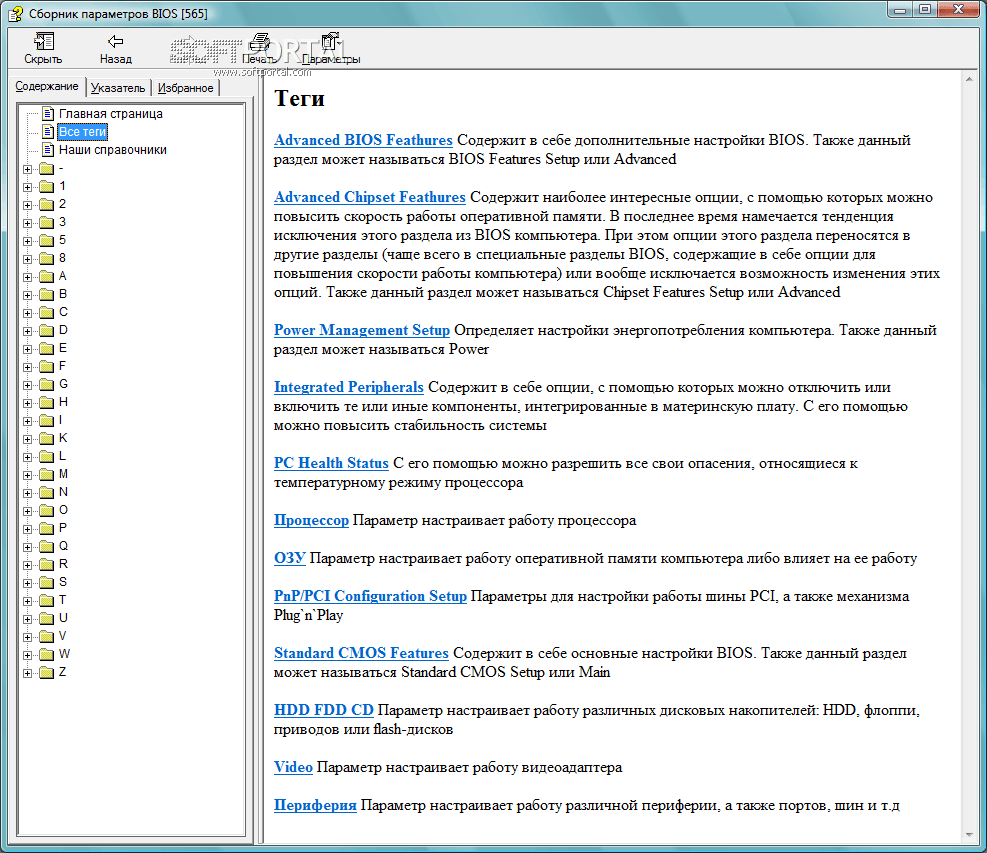Follow the PC Health Status link

(331, 463)
